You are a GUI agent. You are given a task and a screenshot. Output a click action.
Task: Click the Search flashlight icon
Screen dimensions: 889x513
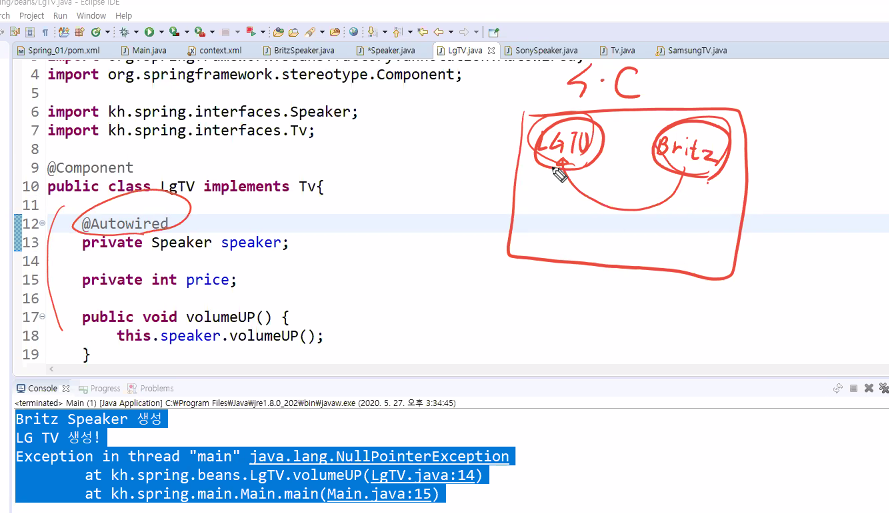pyautogui.click(x=310, y=32)
